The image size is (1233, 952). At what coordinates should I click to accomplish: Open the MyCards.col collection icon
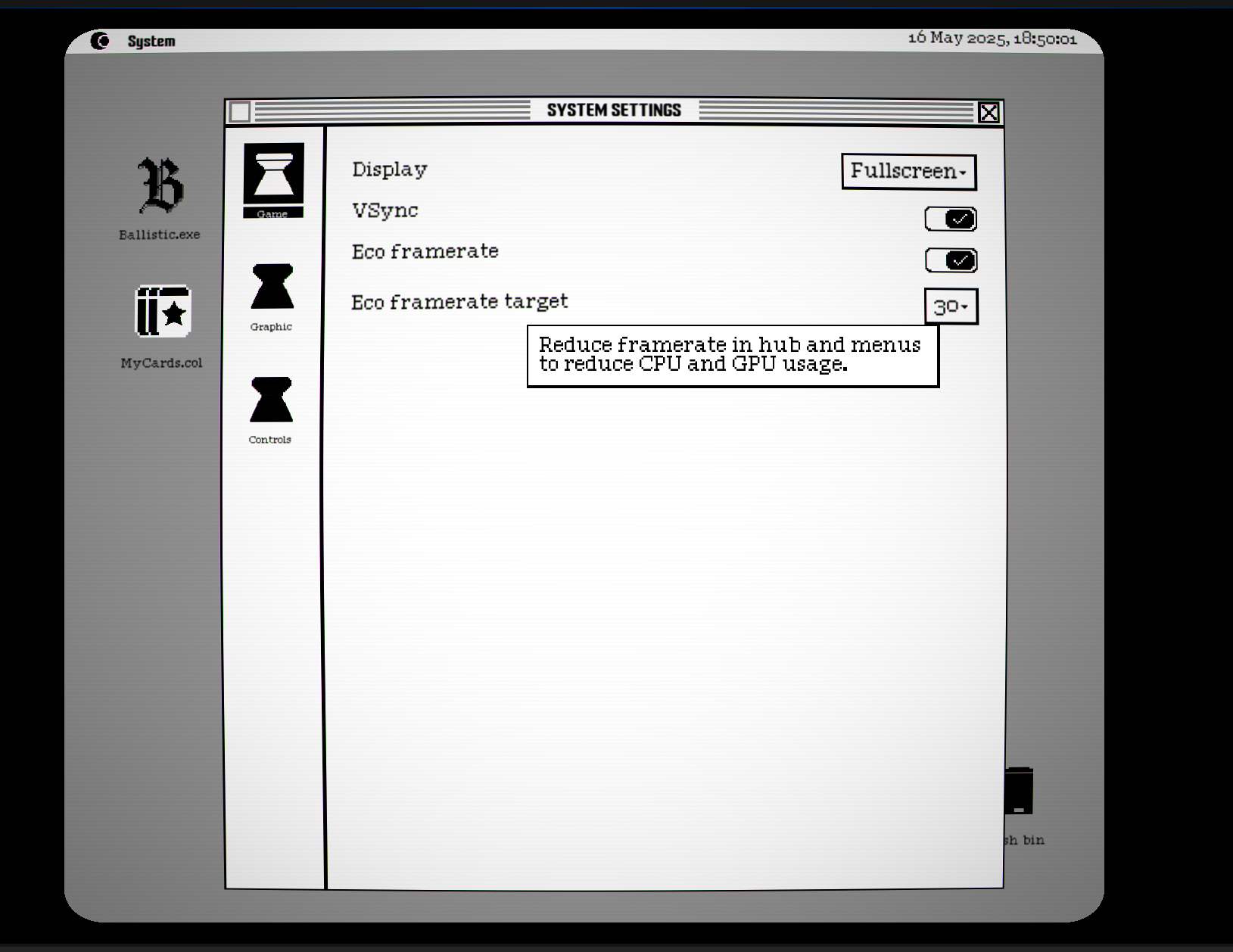[162, 312]
